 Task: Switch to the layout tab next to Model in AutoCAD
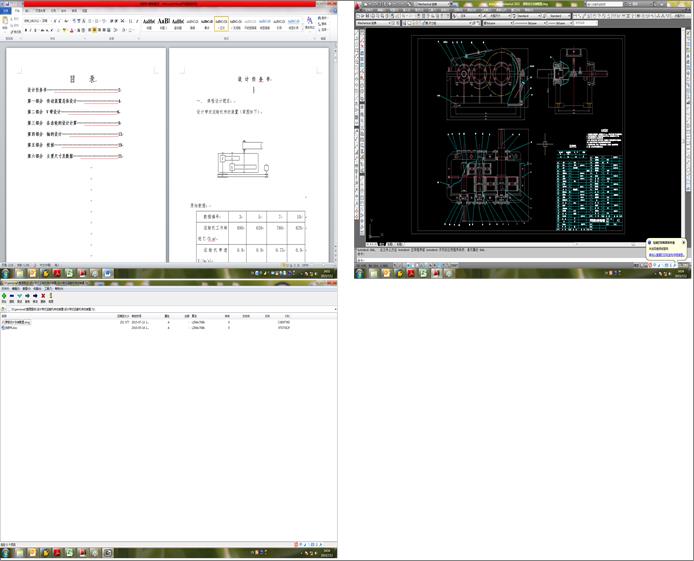click(391, 244)
